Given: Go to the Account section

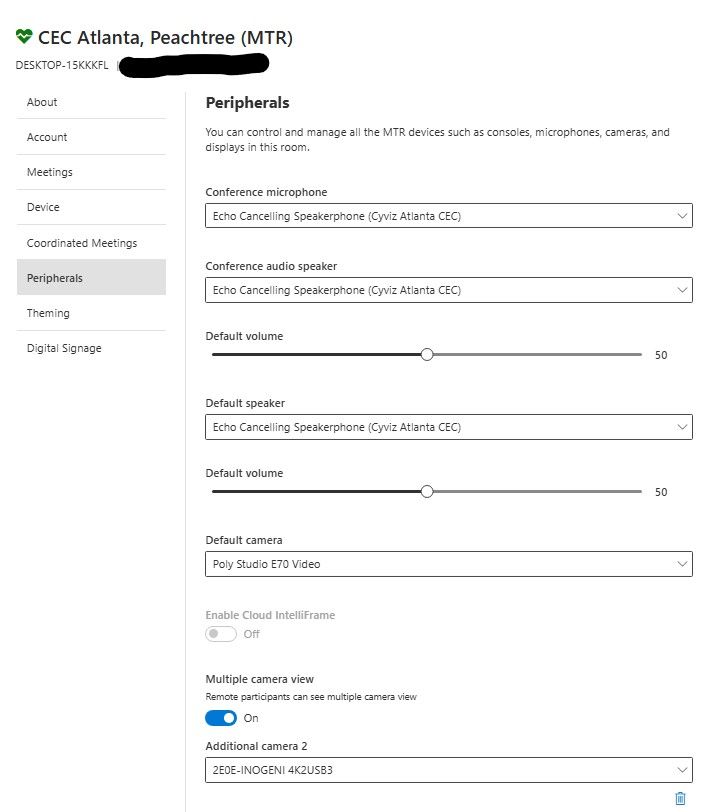Looking at the screenshot, I should 47,137.
